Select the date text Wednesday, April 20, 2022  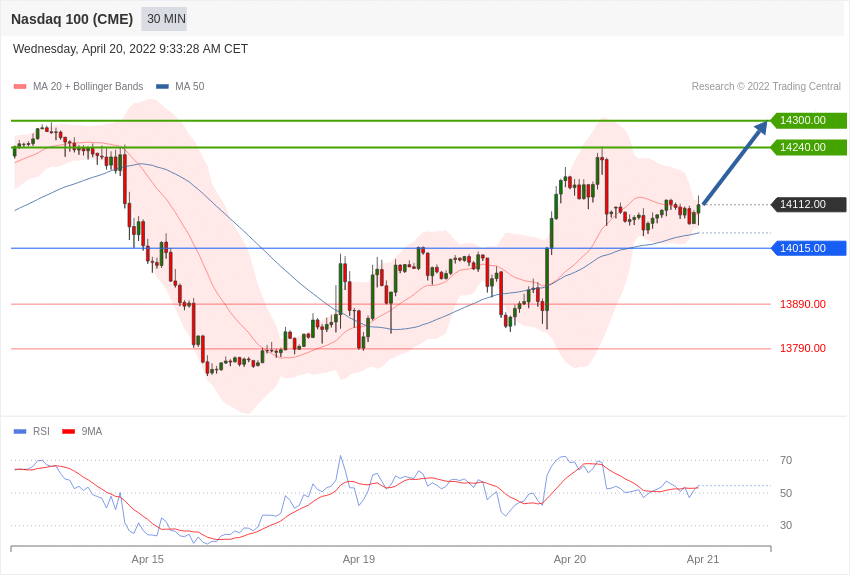point(84,49)
